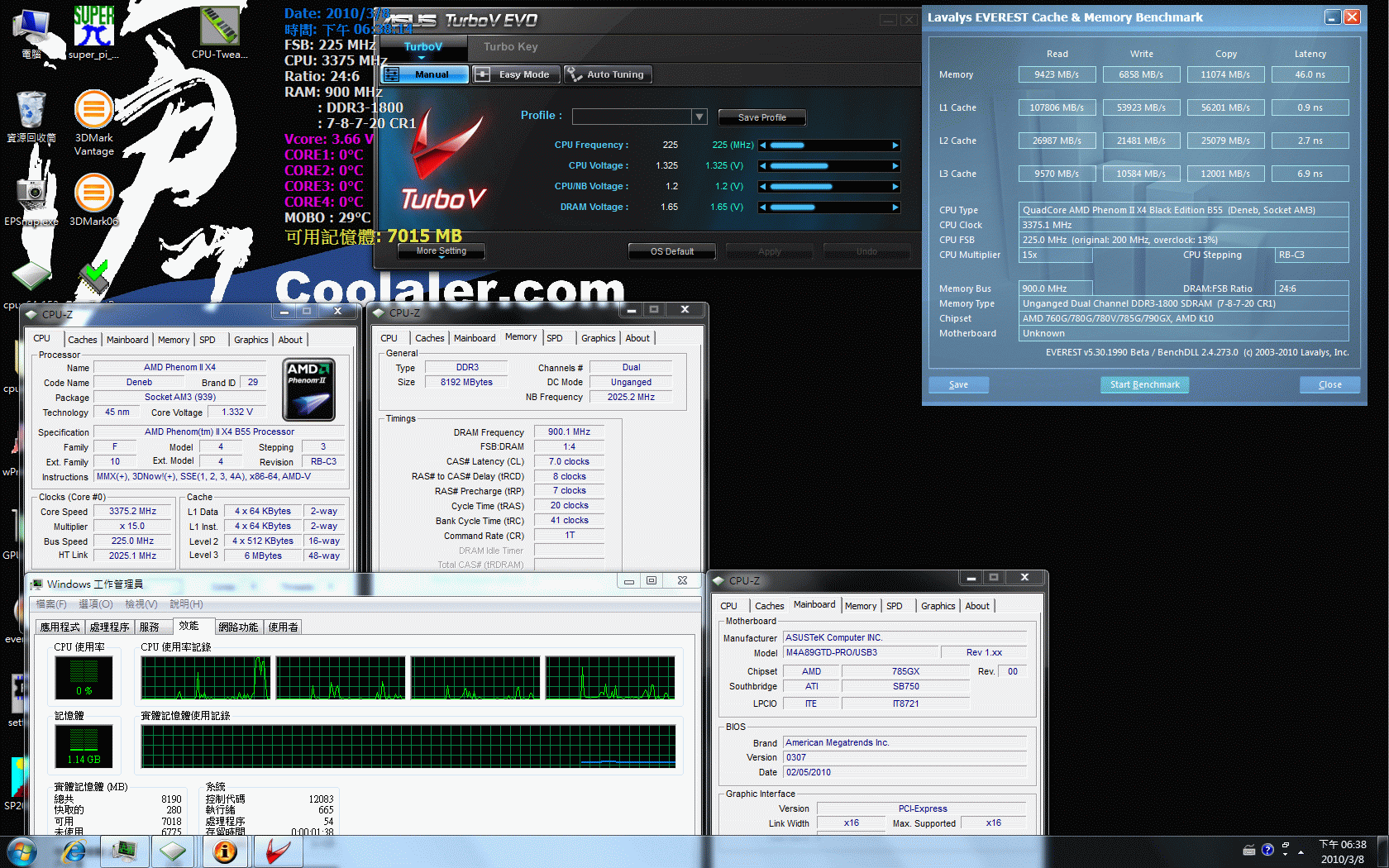1389x868 pixels.
Task: Open the super_pi desktop icon
Action: tap(93, 31)
